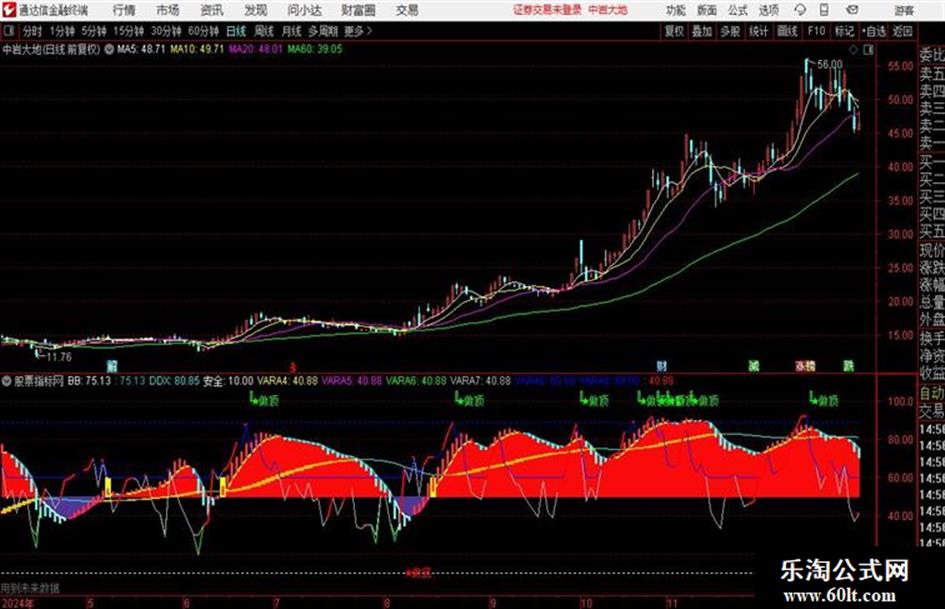The height and width of the screenshot is (609, 945).
Task: Click the 叠加 overlay button
Action: 702,31
